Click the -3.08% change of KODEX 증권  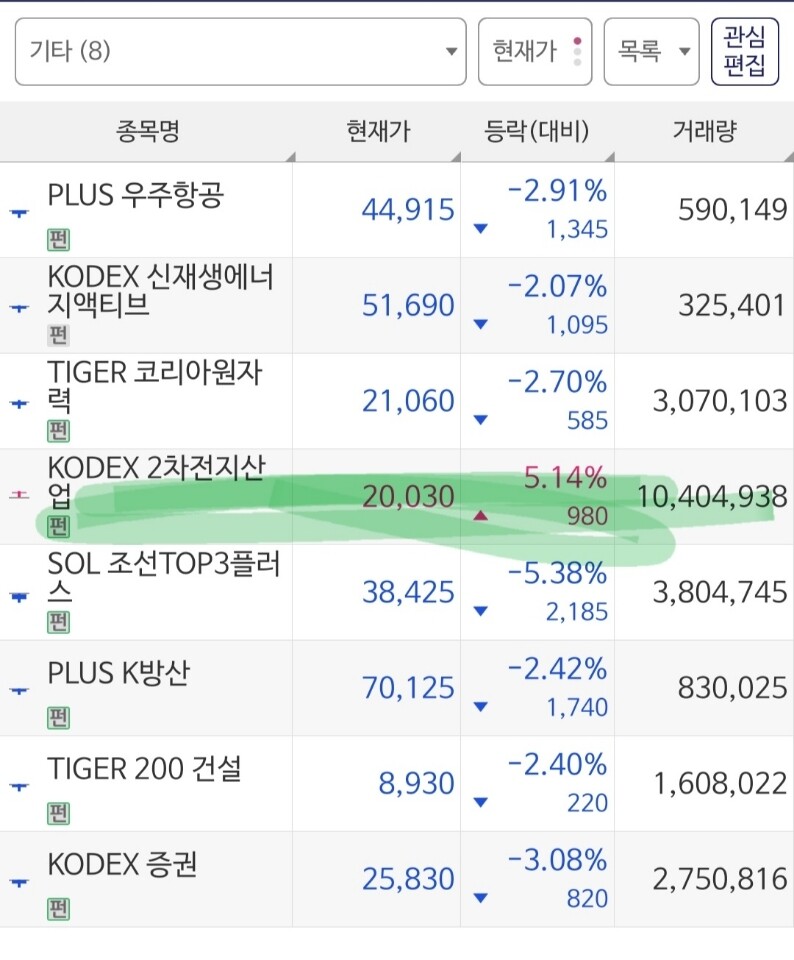[557, 860]
